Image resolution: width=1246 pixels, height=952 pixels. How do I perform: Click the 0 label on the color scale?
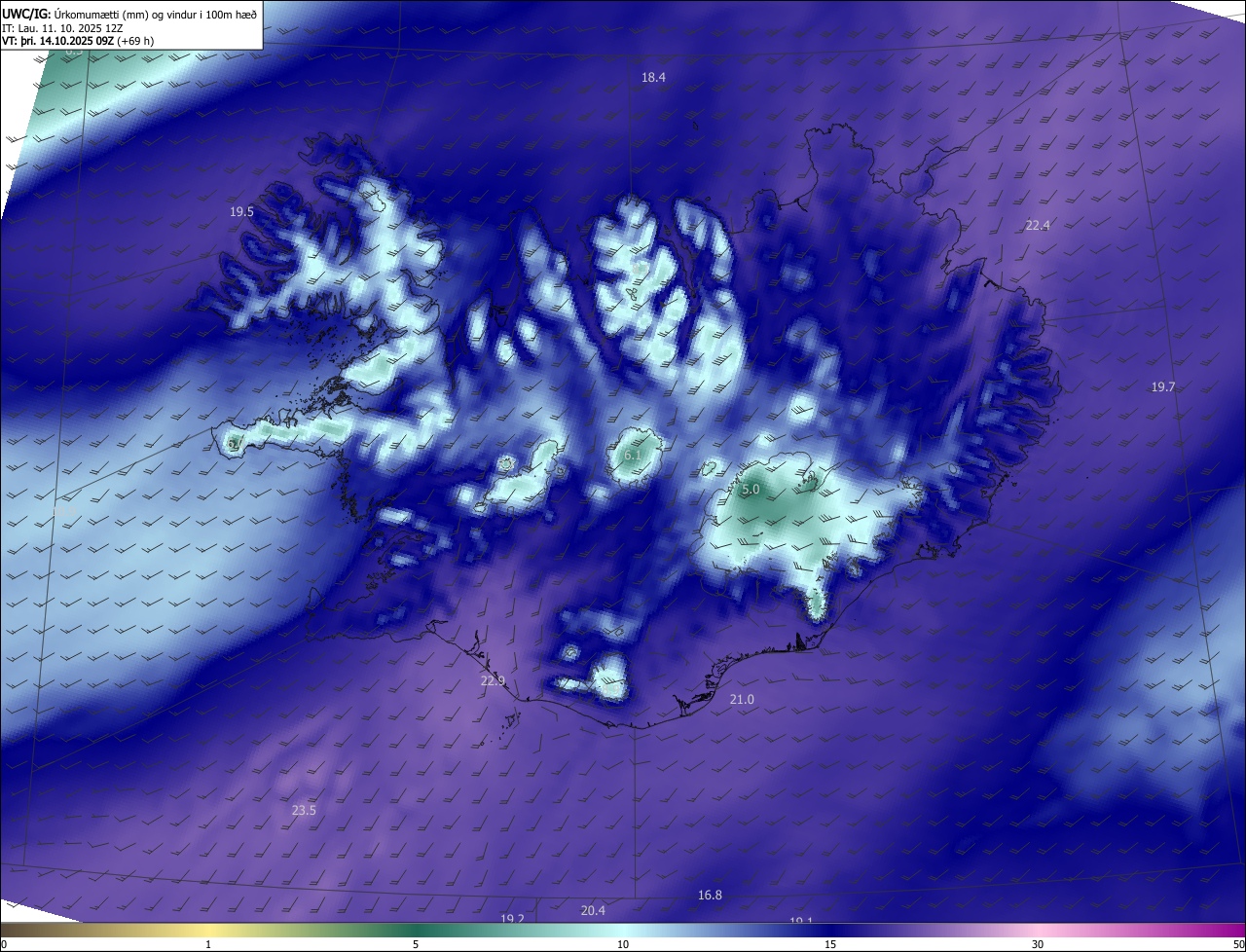tap(4, 945)
